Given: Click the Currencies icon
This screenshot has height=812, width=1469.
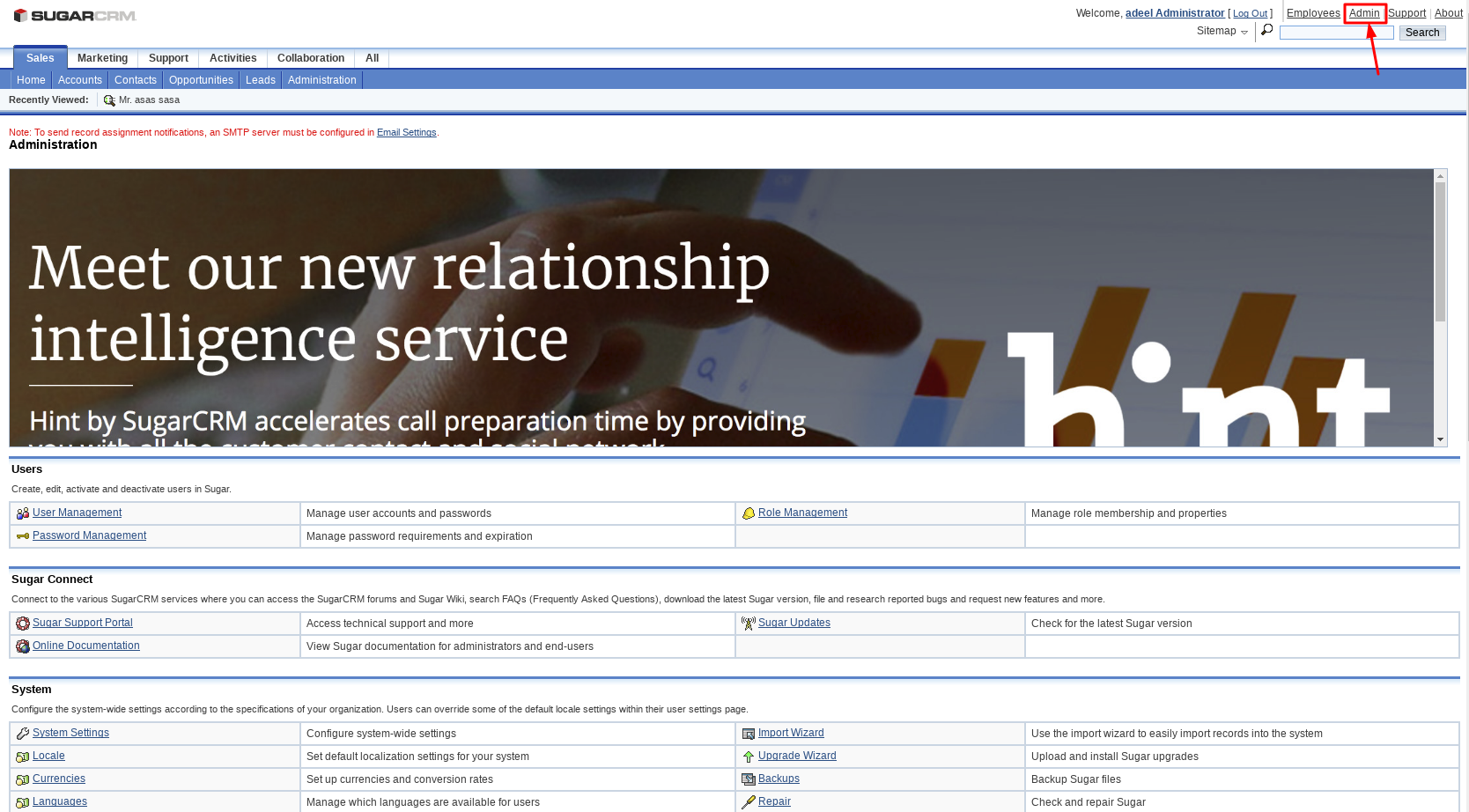Looking at the screenshot, I should pyautogui.click(x=23, y=779).
